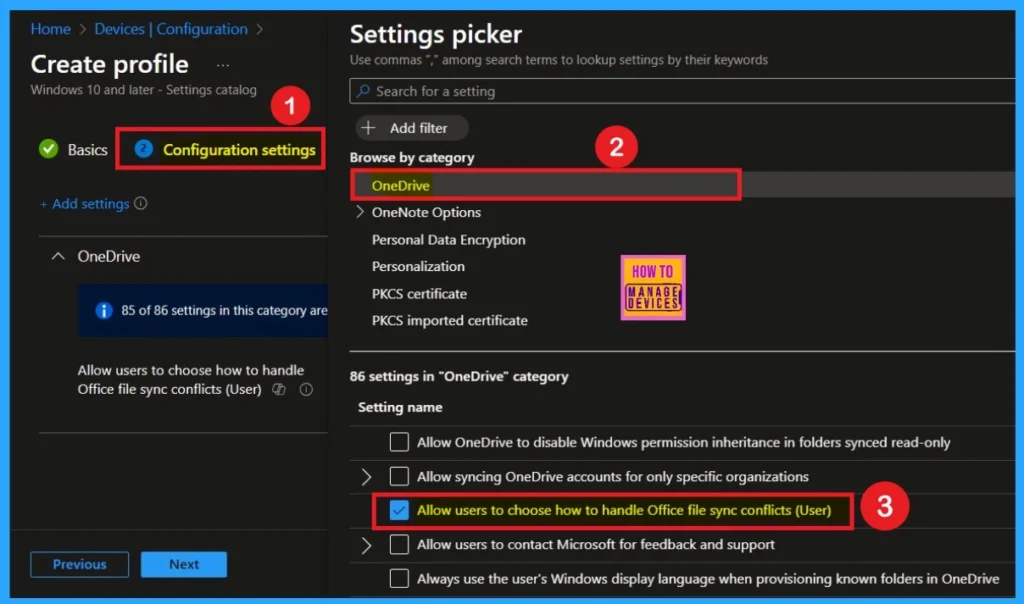Expand the OneNote Options category
This screenshot has width=1024, height=604.
pyautogui.click(x=360, y=212)
